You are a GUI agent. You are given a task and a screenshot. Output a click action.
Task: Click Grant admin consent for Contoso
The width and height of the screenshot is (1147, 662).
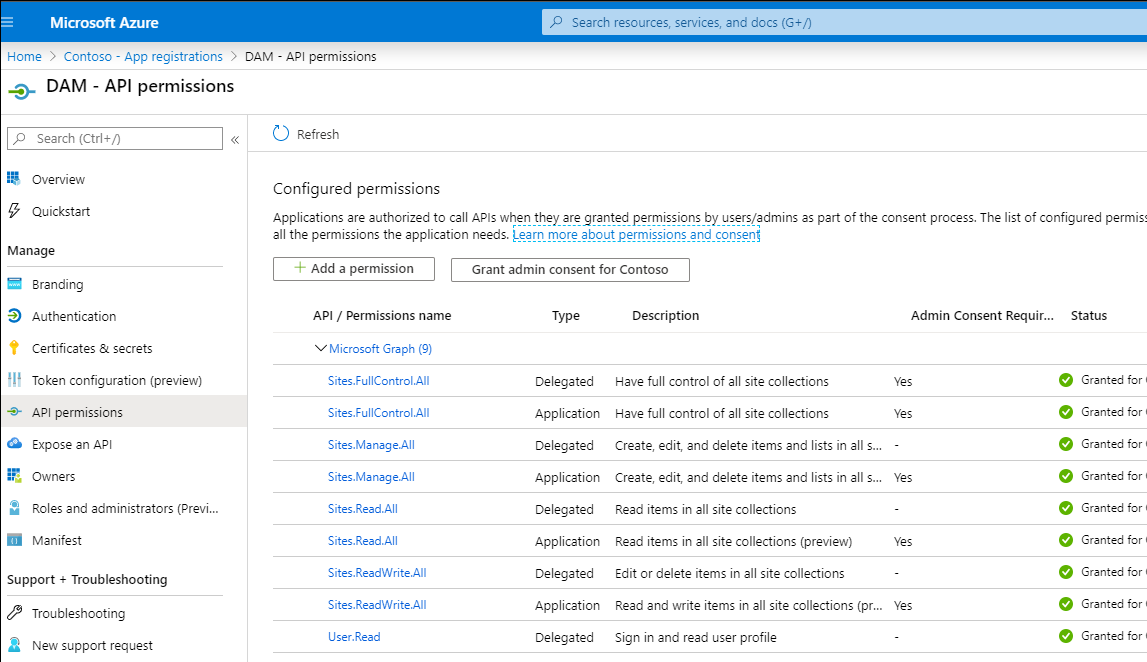pos(570,269)
